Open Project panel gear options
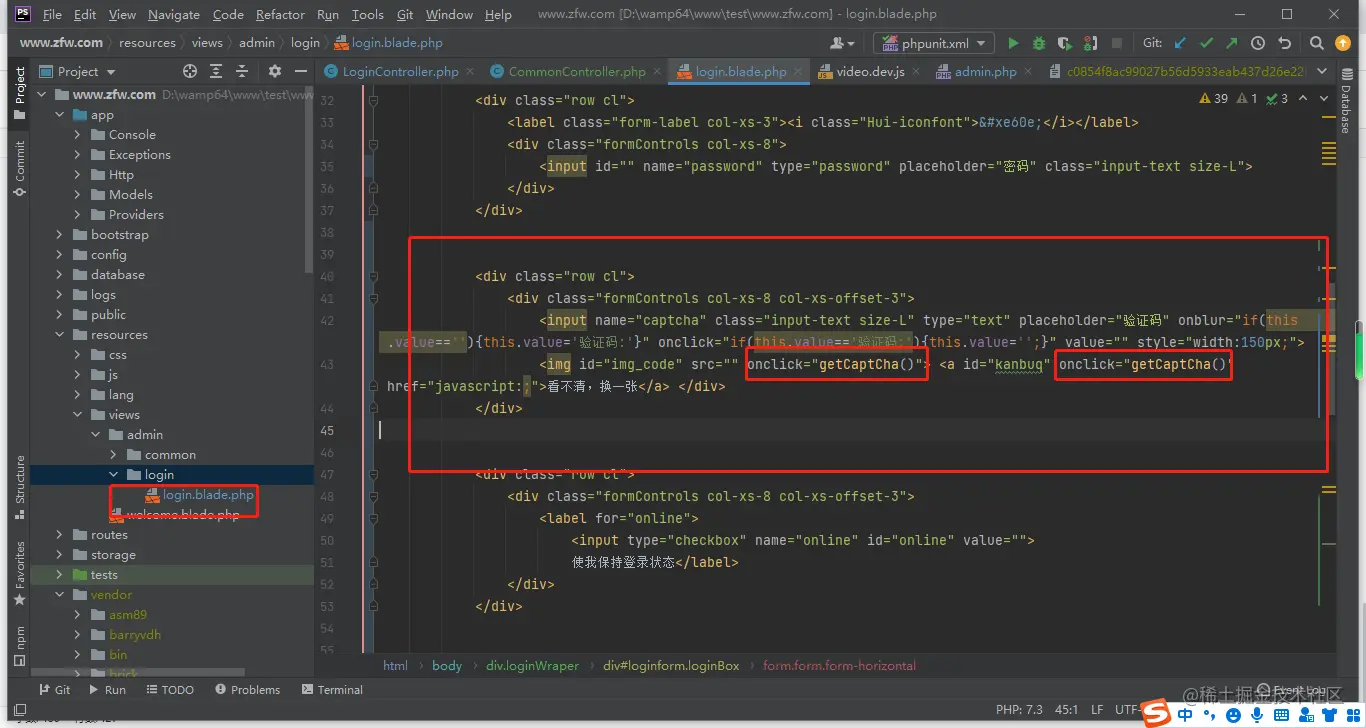1366x728 pixels. click(275, 71)
